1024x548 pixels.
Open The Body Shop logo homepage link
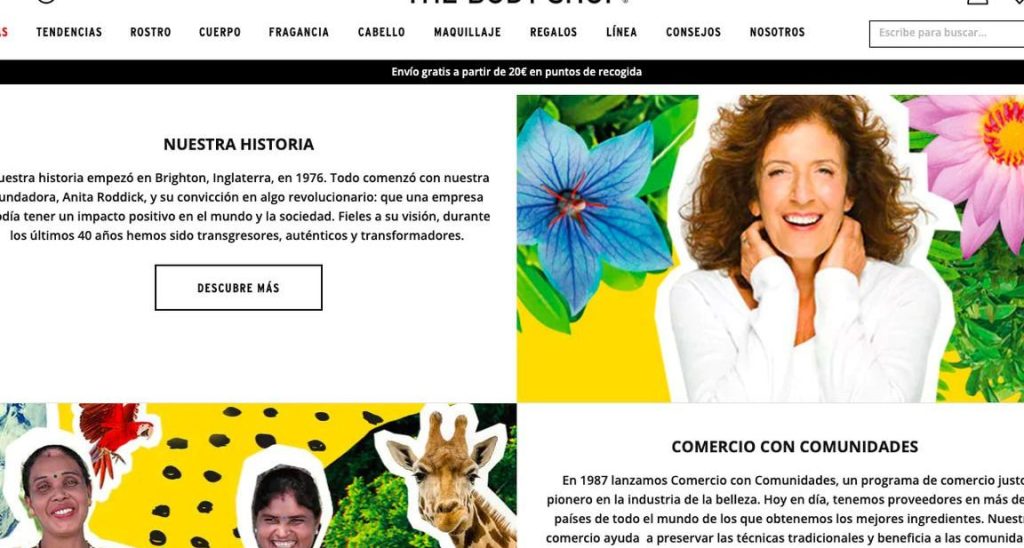click(519, 2)
